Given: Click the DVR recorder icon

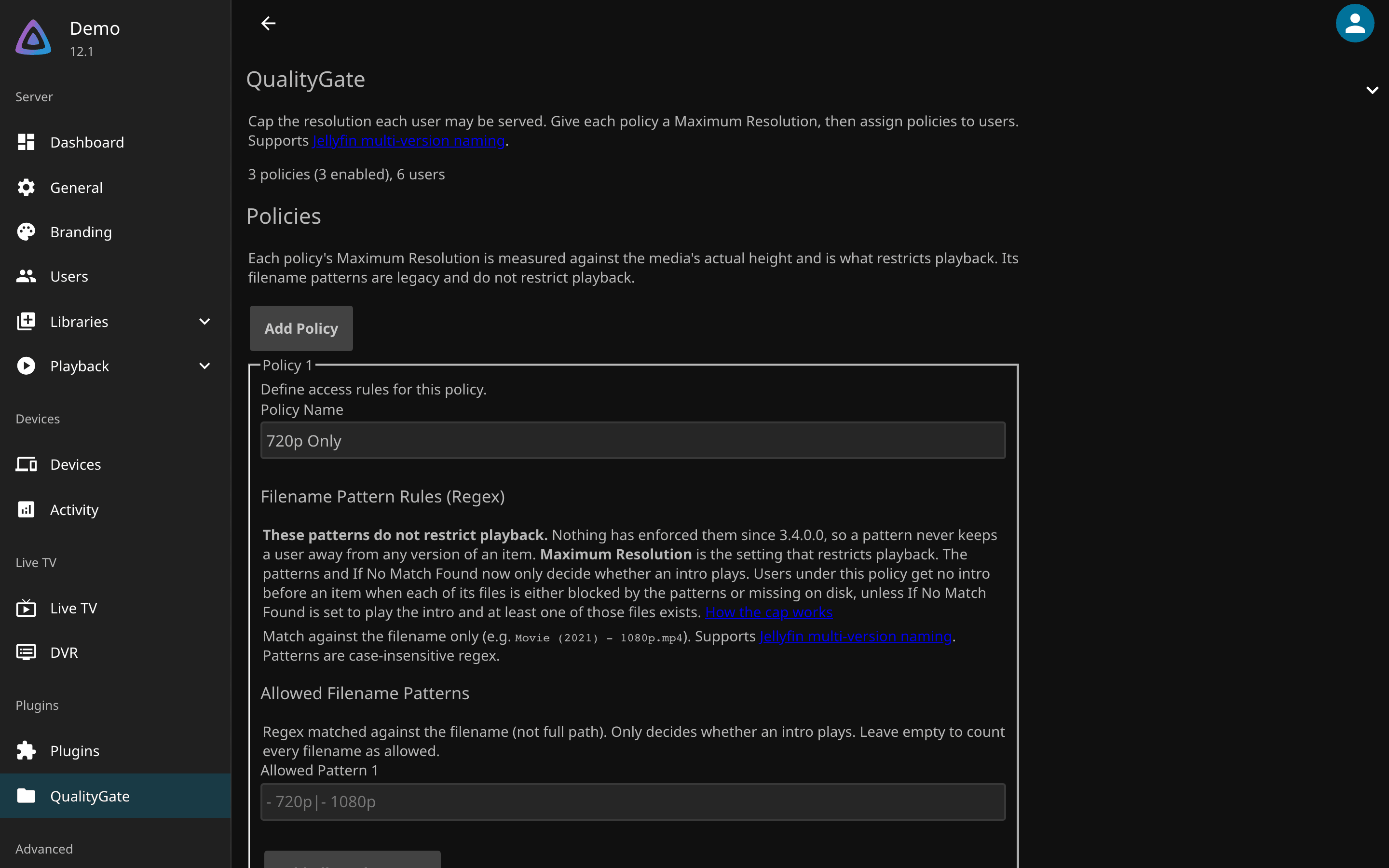Looking at the screenshot, I should pos(26,652).
